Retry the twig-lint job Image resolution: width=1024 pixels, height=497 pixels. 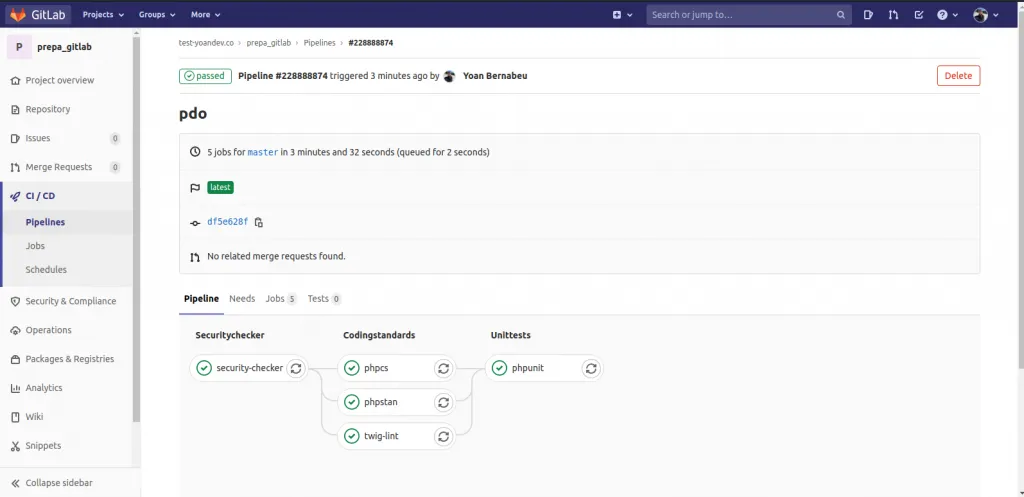click(443, 436)
